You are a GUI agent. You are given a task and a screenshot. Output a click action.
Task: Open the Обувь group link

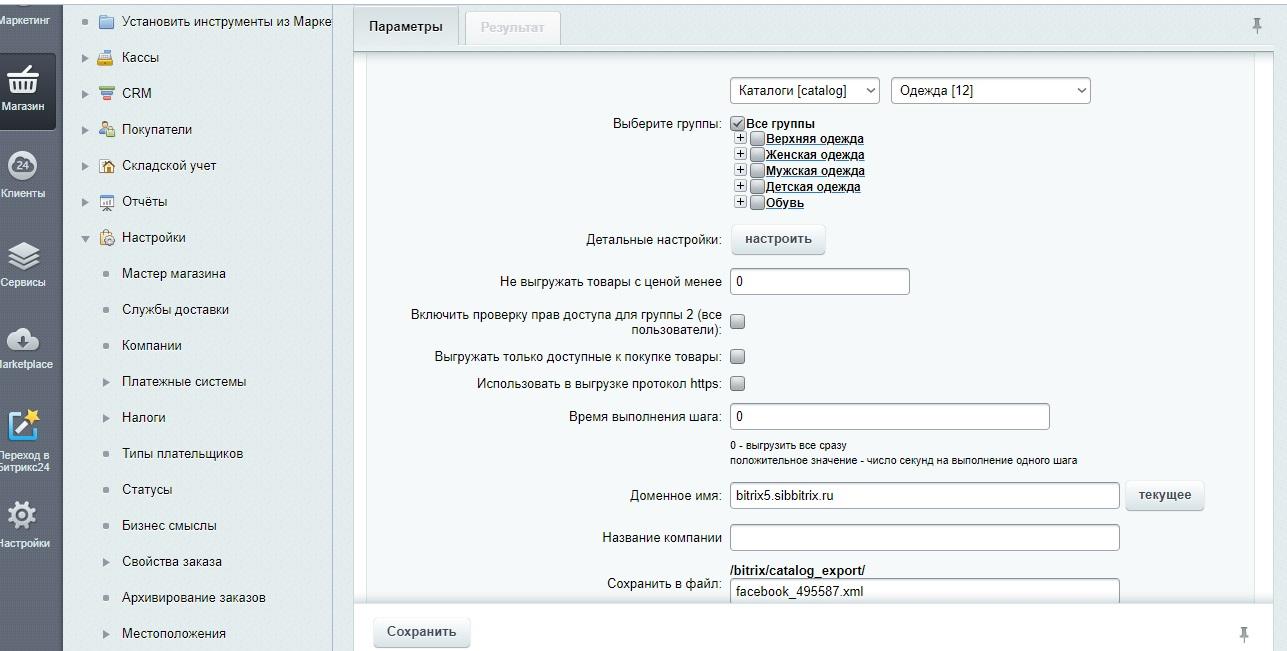tap(785, 203)
